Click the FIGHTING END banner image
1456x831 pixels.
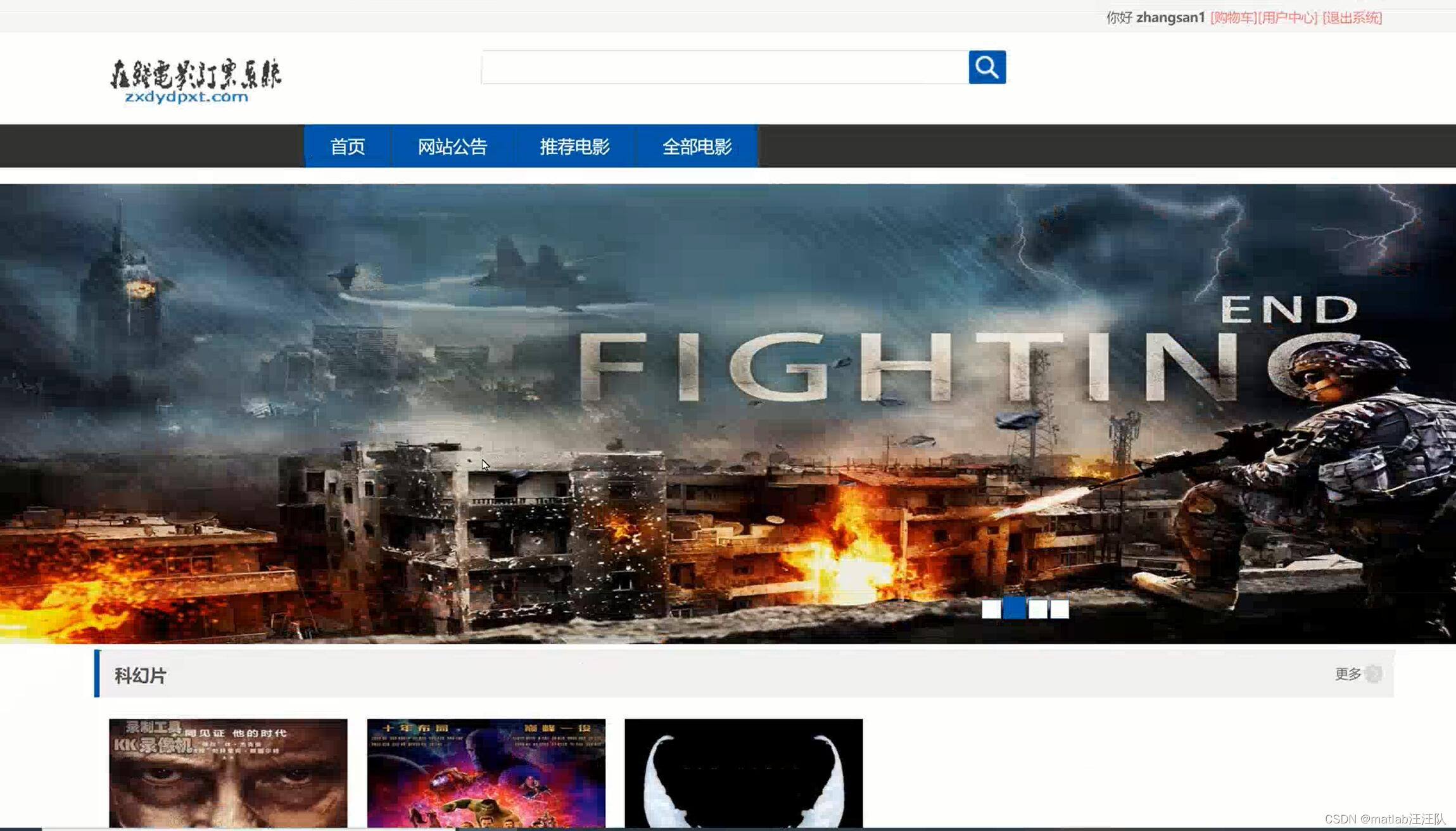coord(728,414)
